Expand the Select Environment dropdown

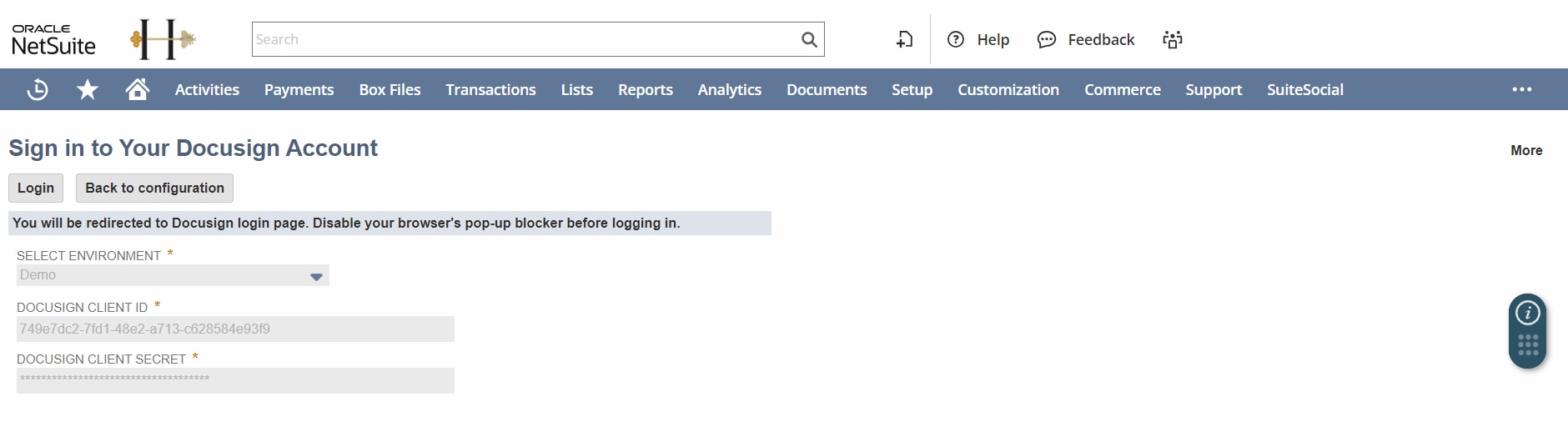pyautogui.click(x=315, y=276)
